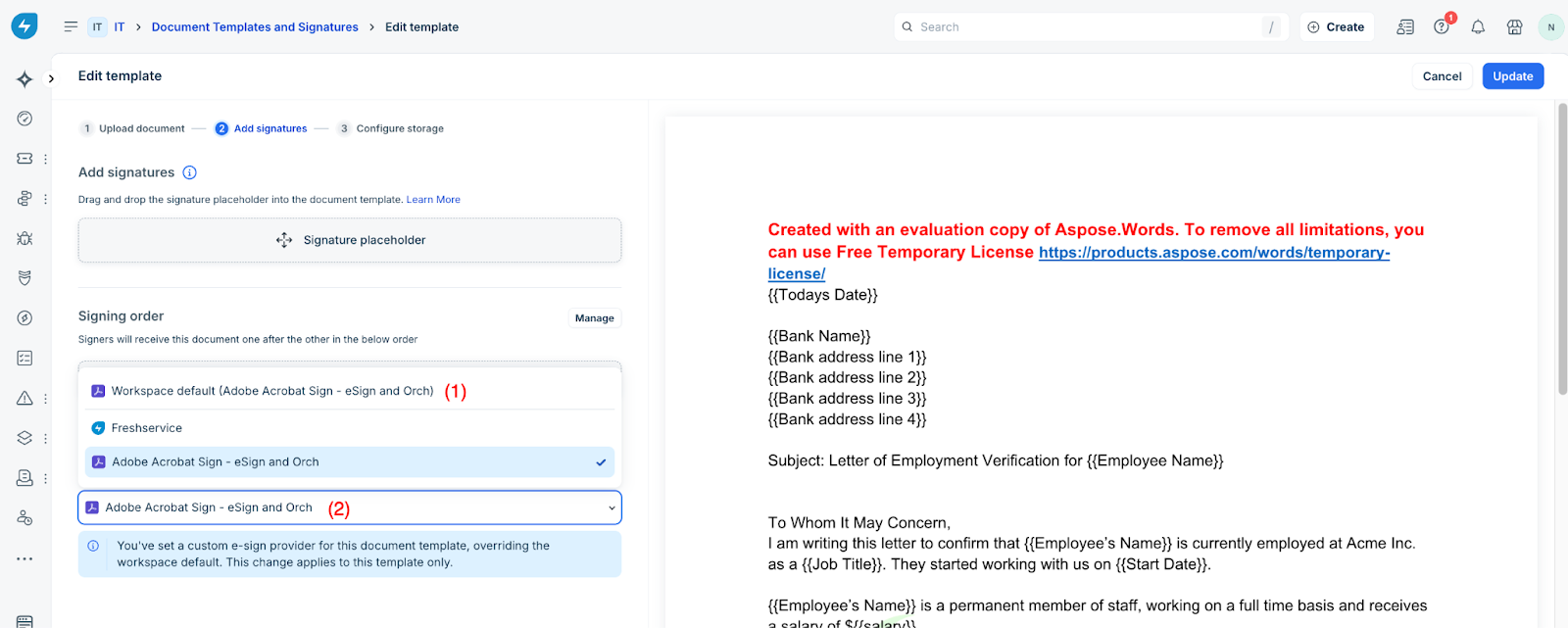Open the compass icon in sidebar
This screenshot has width=1568, height=628.
[24, 318]
